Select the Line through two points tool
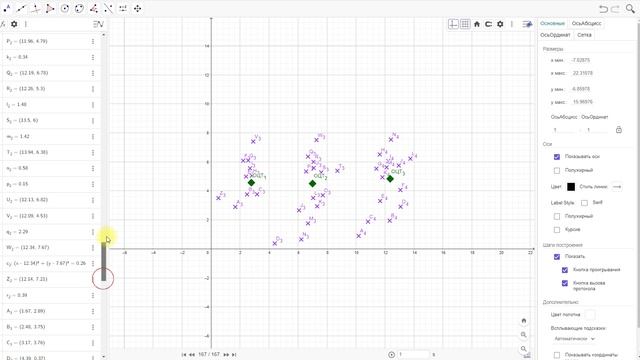This screenshot has width=640, height=360. [22, 8]
